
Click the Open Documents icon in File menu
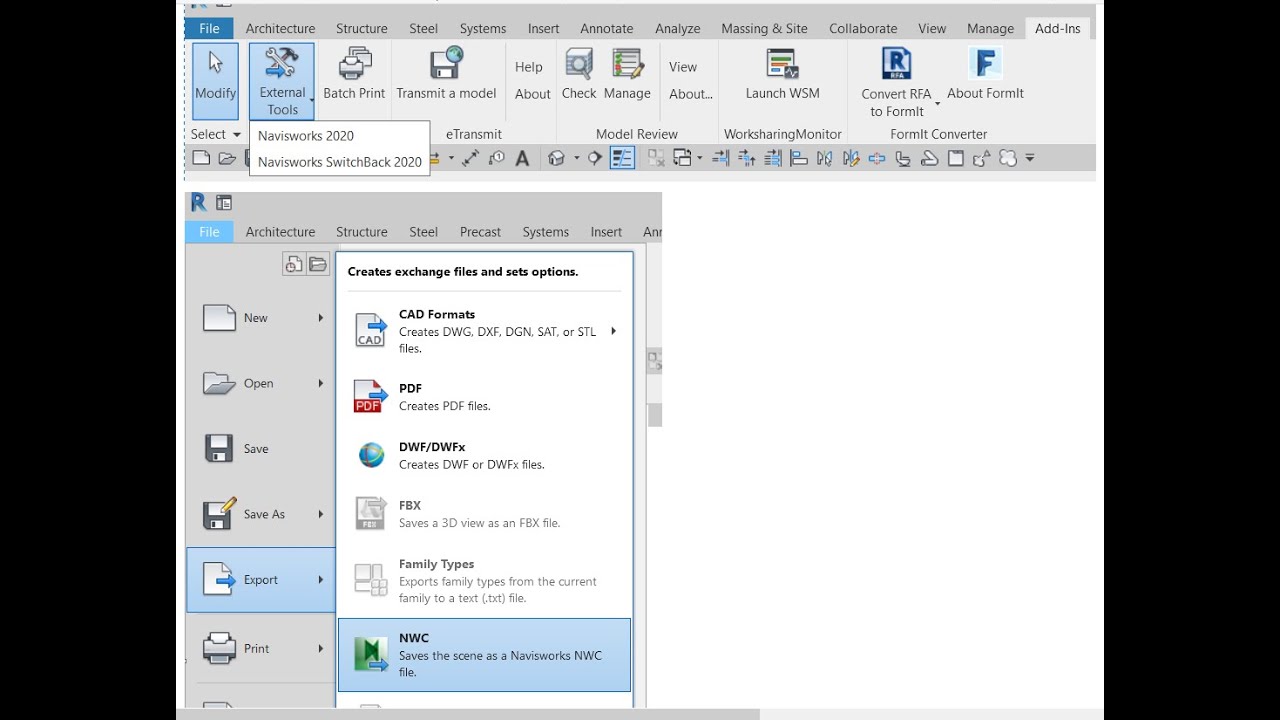(318, 264)
